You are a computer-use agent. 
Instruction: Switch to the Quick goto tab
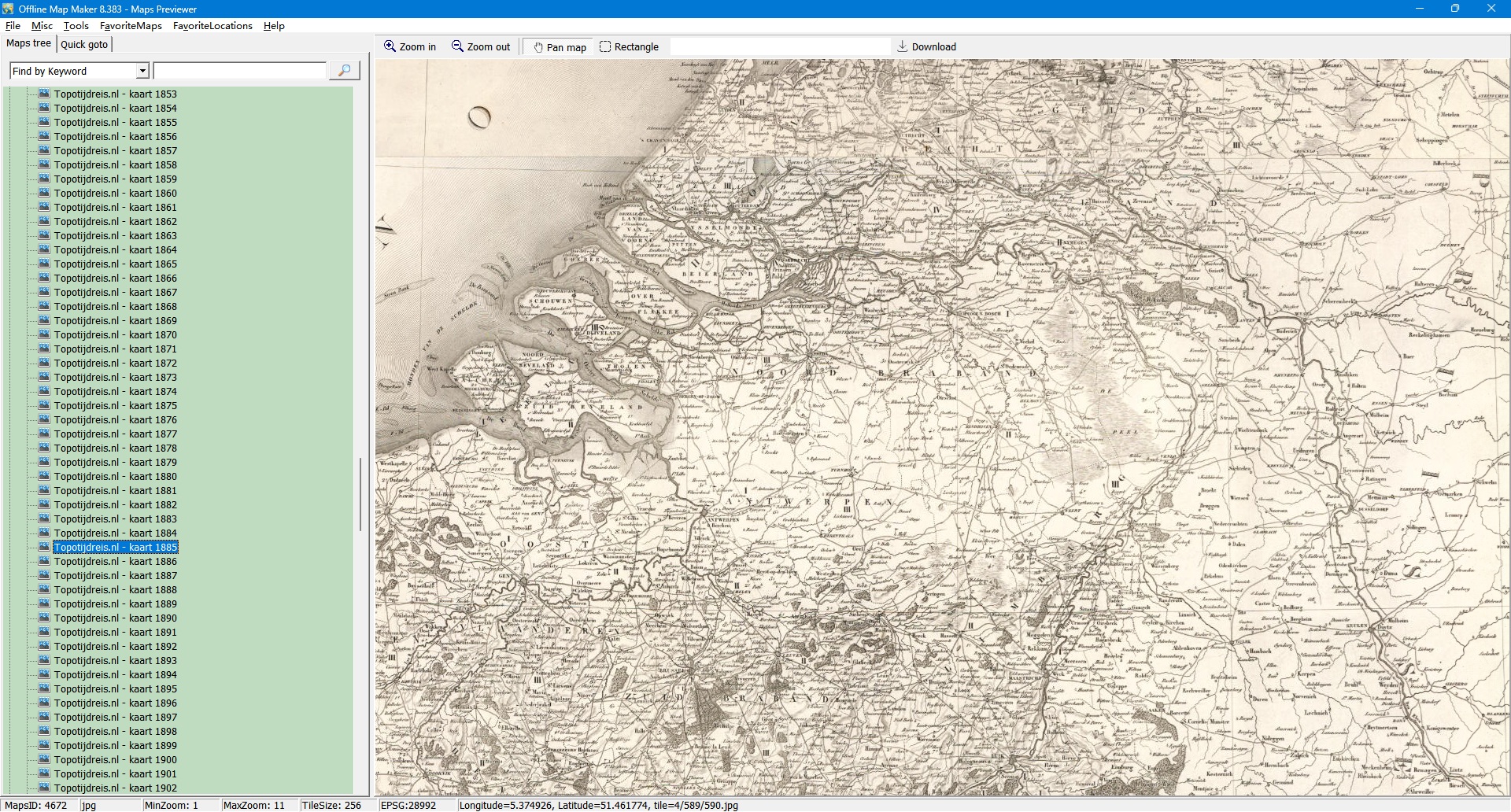coord(84,45)
